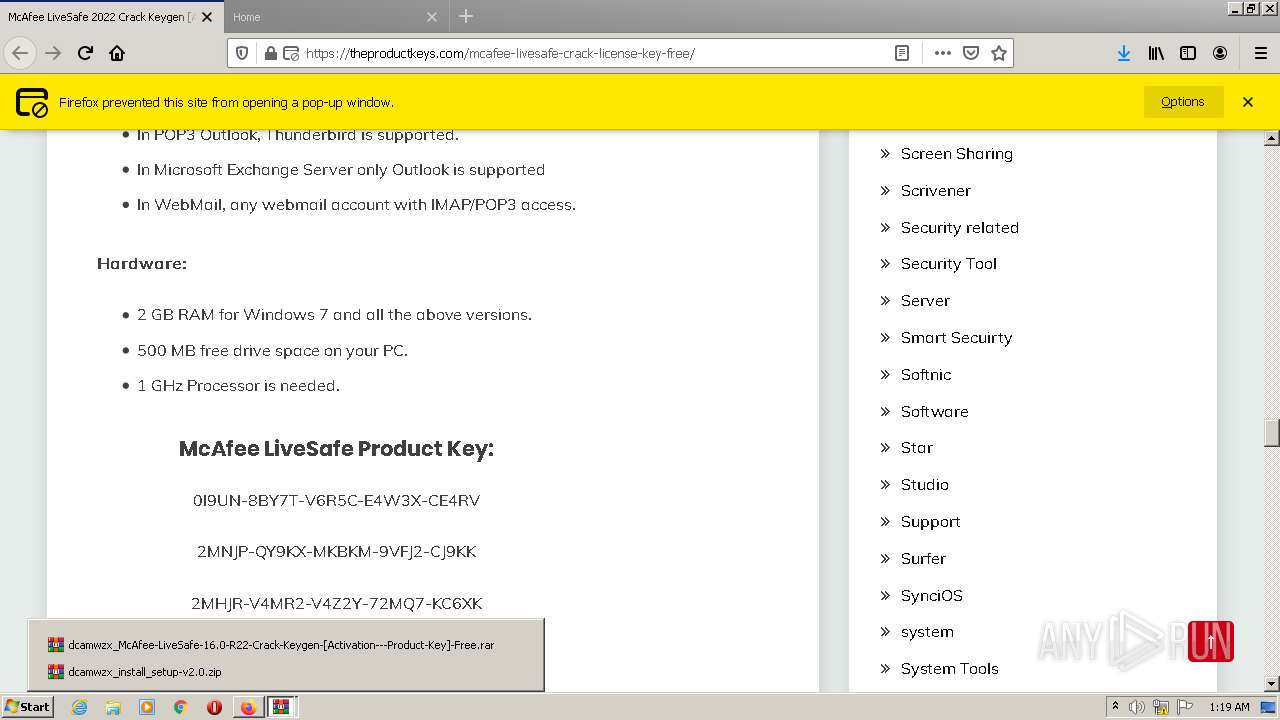This screenshot has width=1280, height=720.
Task: Open the SynciOS category
Action: 932,596
